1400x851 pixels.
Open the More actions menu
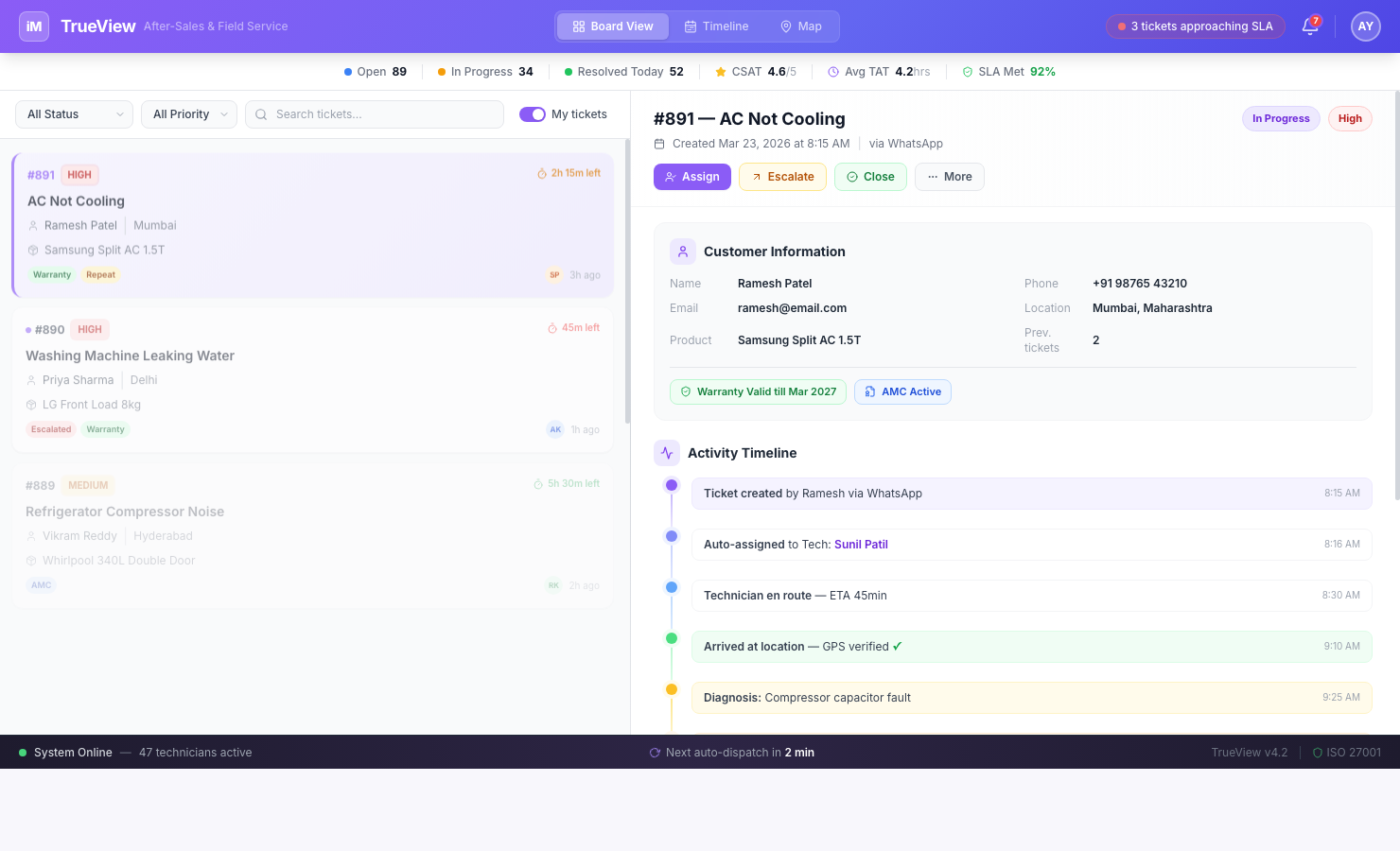click(949, 176)
